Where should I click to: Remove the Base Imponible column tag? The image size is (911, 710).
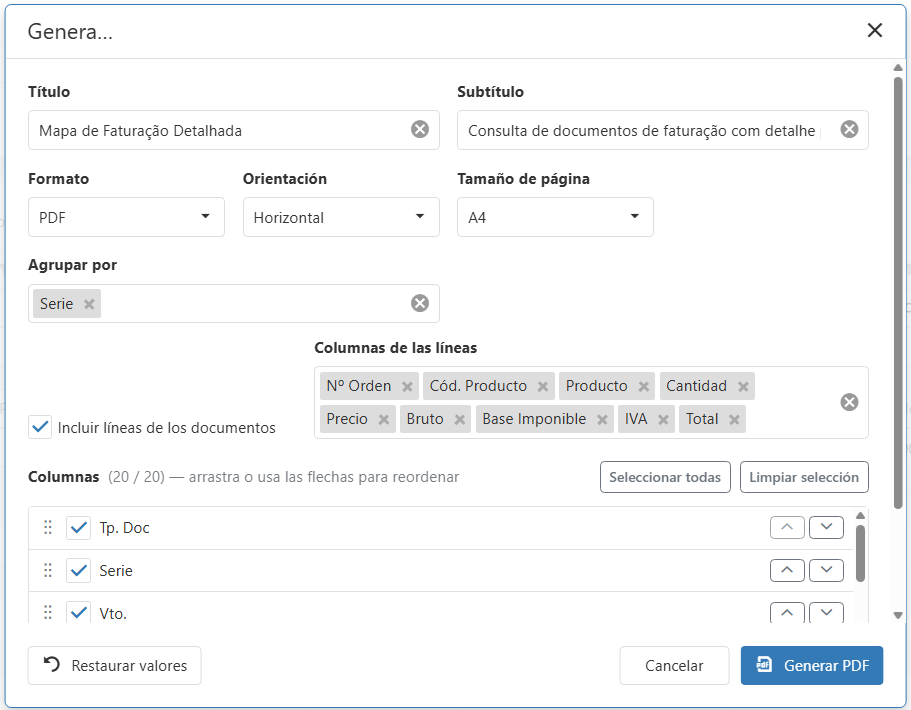coord(602,419)
